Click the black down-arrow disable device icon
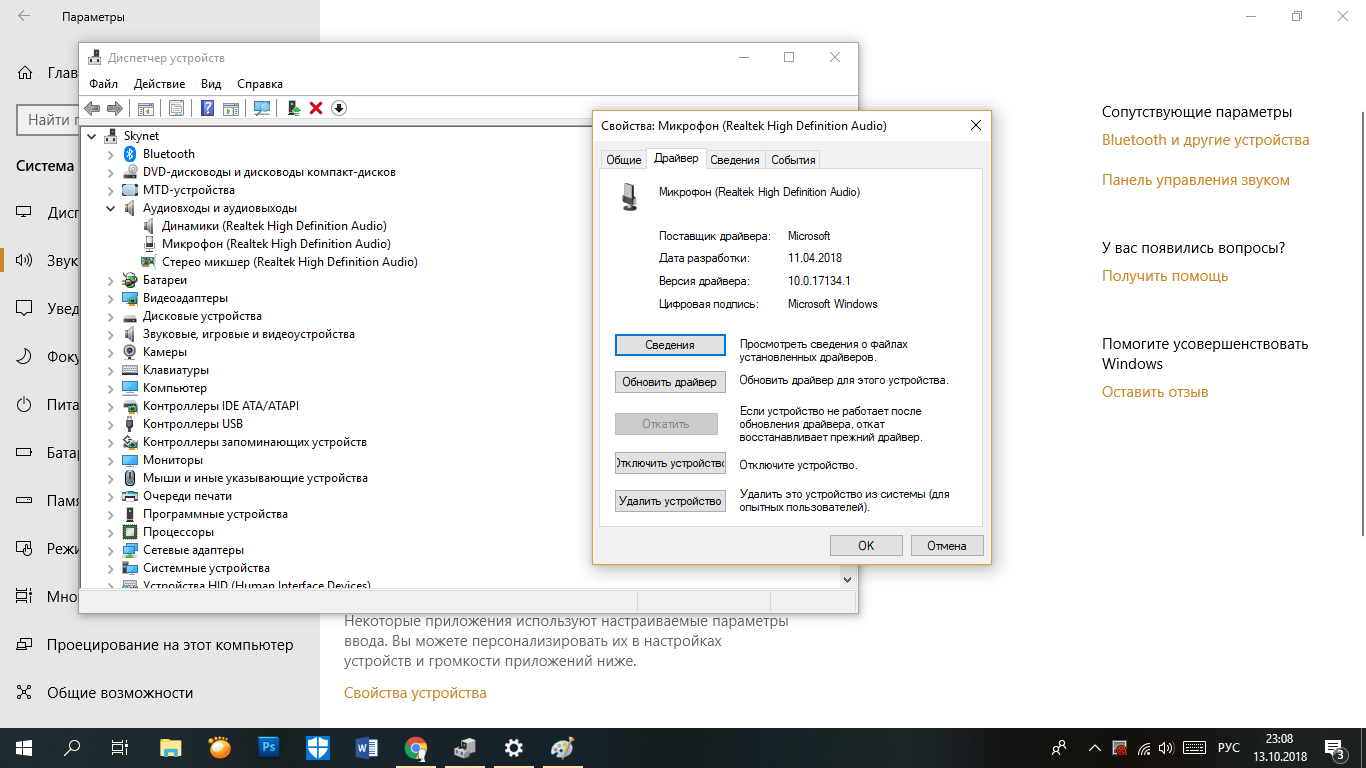The width and height of the screenshot is (1366, 768). click(x=339, y=108)
